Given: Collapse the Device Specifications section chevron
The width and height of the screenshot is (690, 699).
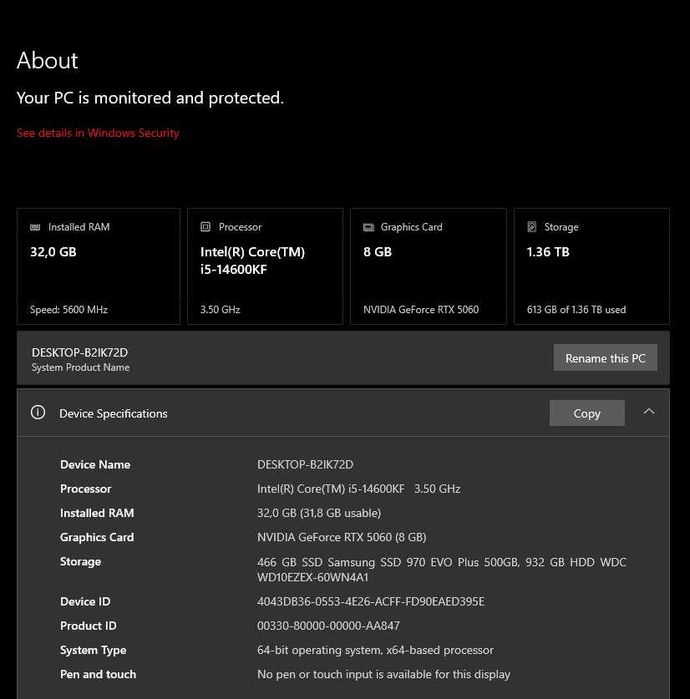Looking at the screenshot, I should (649, 412).
